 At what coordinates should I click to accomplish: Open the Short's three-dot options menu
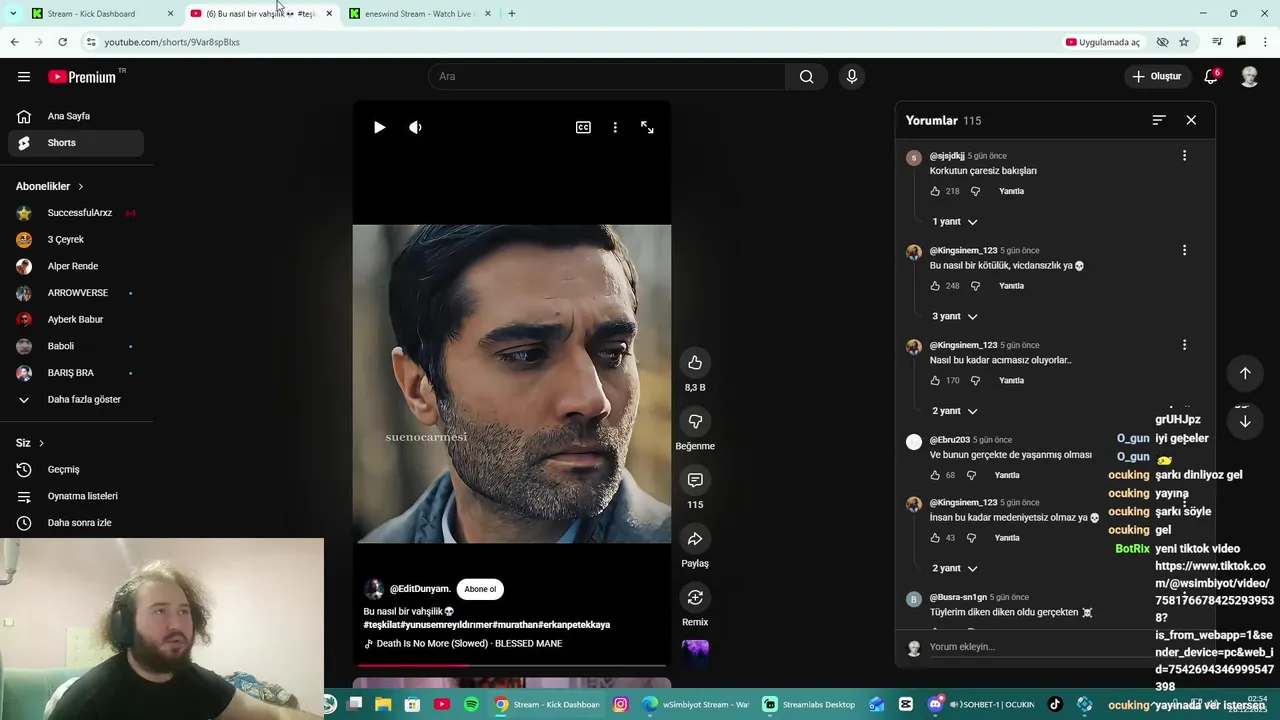pos(615,127)
